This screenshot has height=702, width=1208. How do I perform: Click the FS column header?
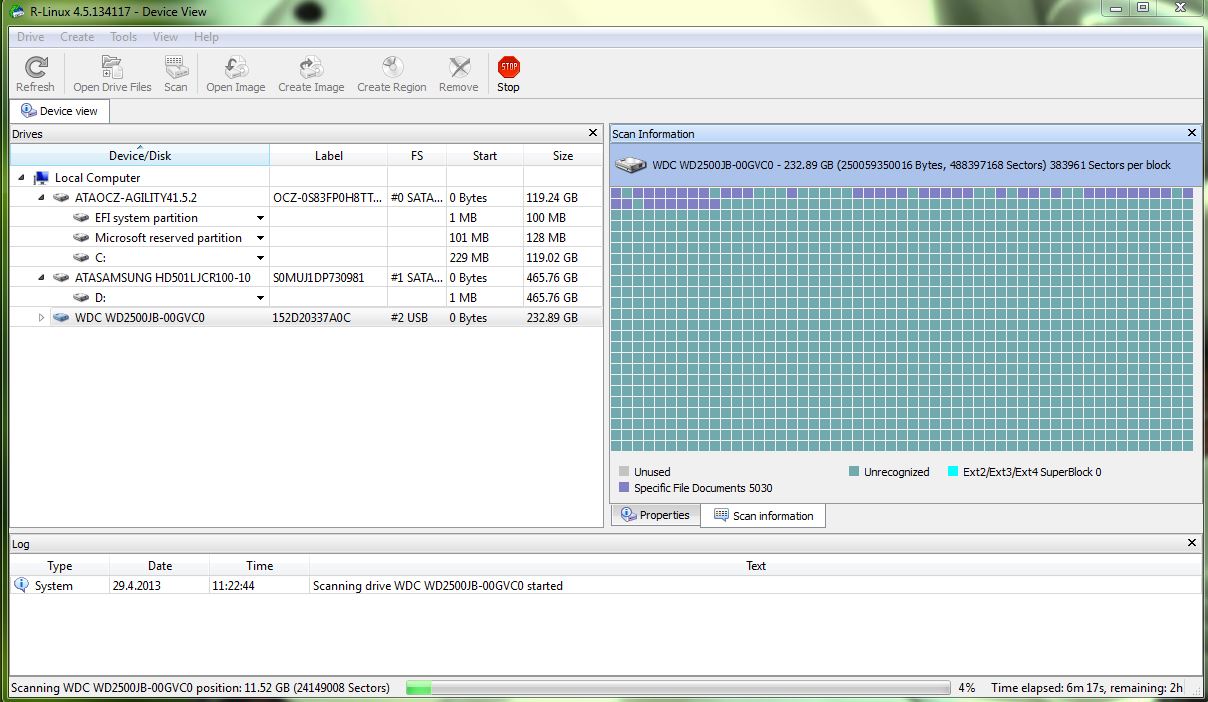point(417,155)
